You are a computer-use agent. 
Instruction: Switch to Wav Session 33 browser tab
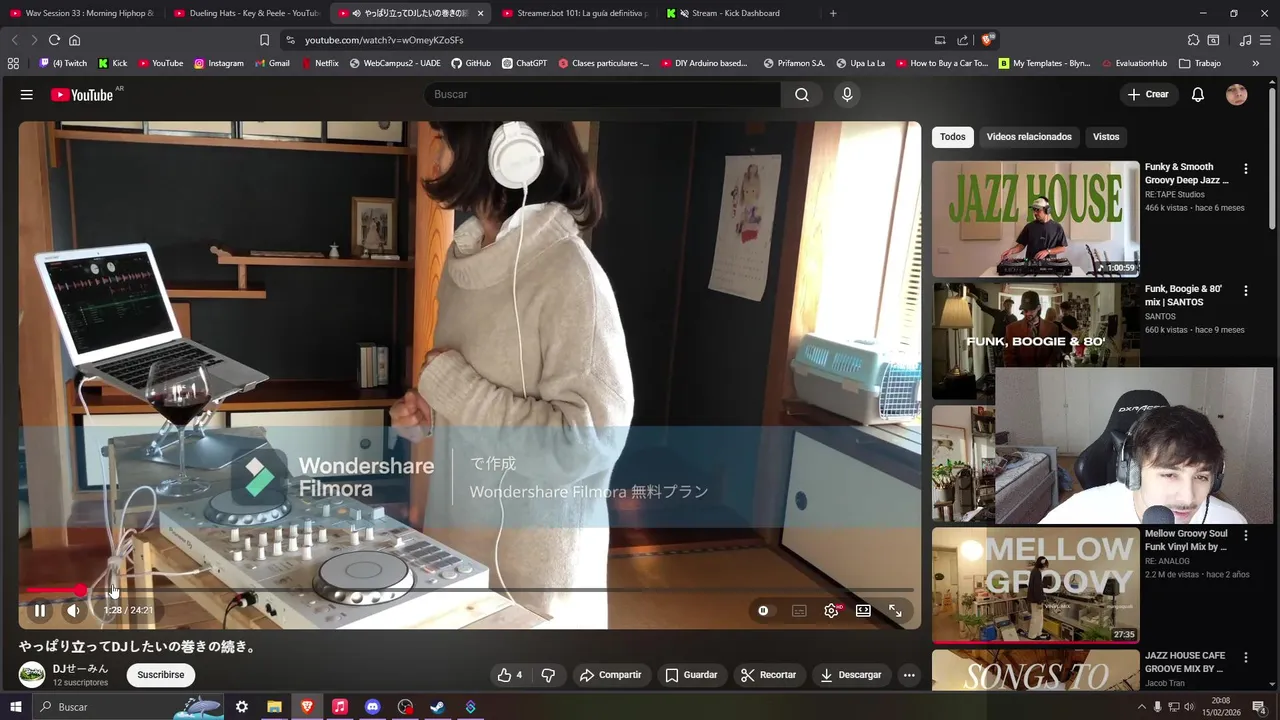click(82, 13)
